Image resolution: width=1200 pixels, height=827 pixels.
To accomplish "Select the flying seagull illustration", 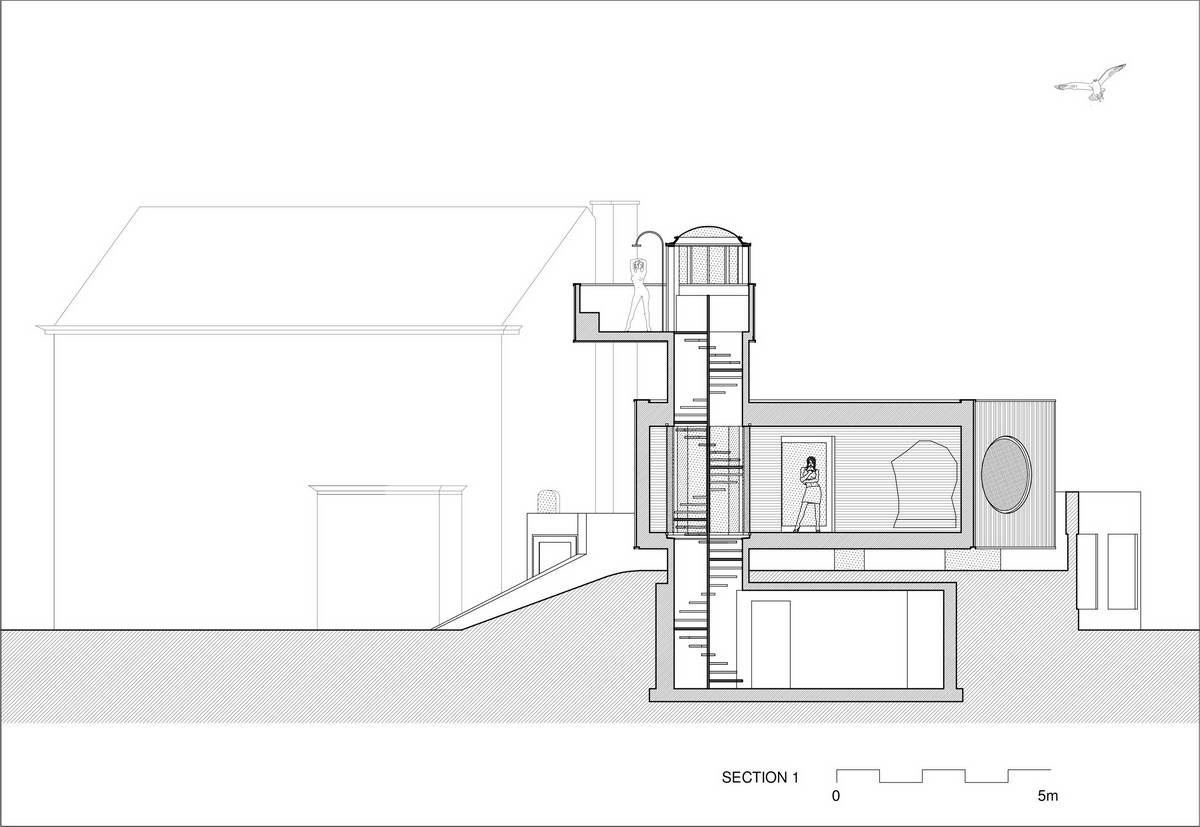I will coord(1091,82).
